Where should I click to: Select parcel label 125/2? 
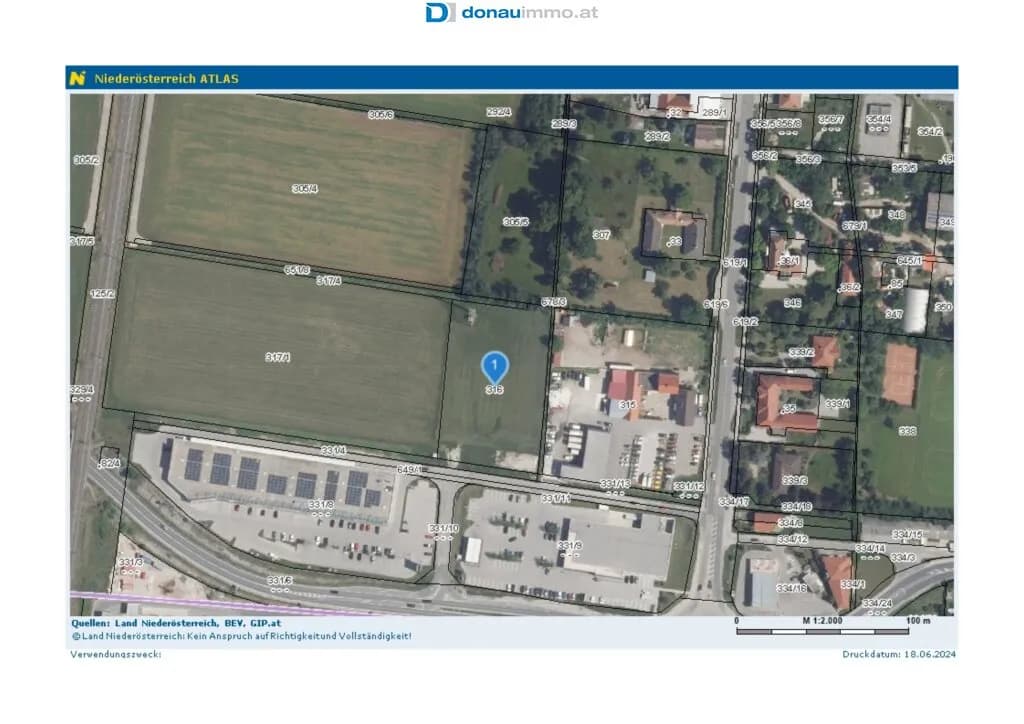pyautogui.click(x=102, y=294)
